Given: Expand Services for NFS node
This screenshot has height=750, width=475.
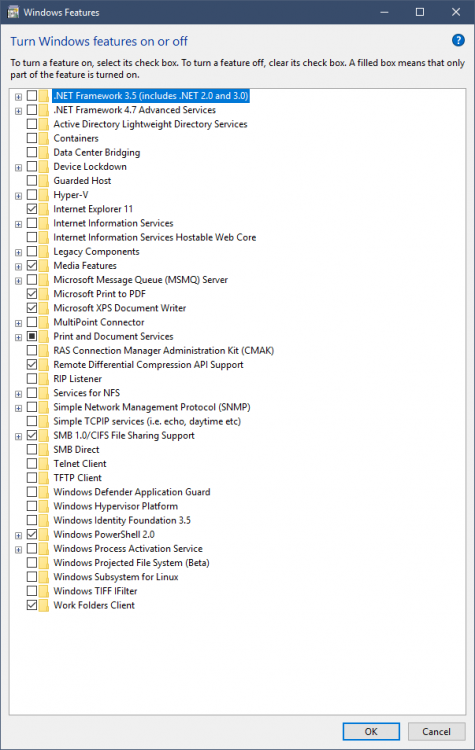Looking at the screenshot, I should (x=18, y=394).
